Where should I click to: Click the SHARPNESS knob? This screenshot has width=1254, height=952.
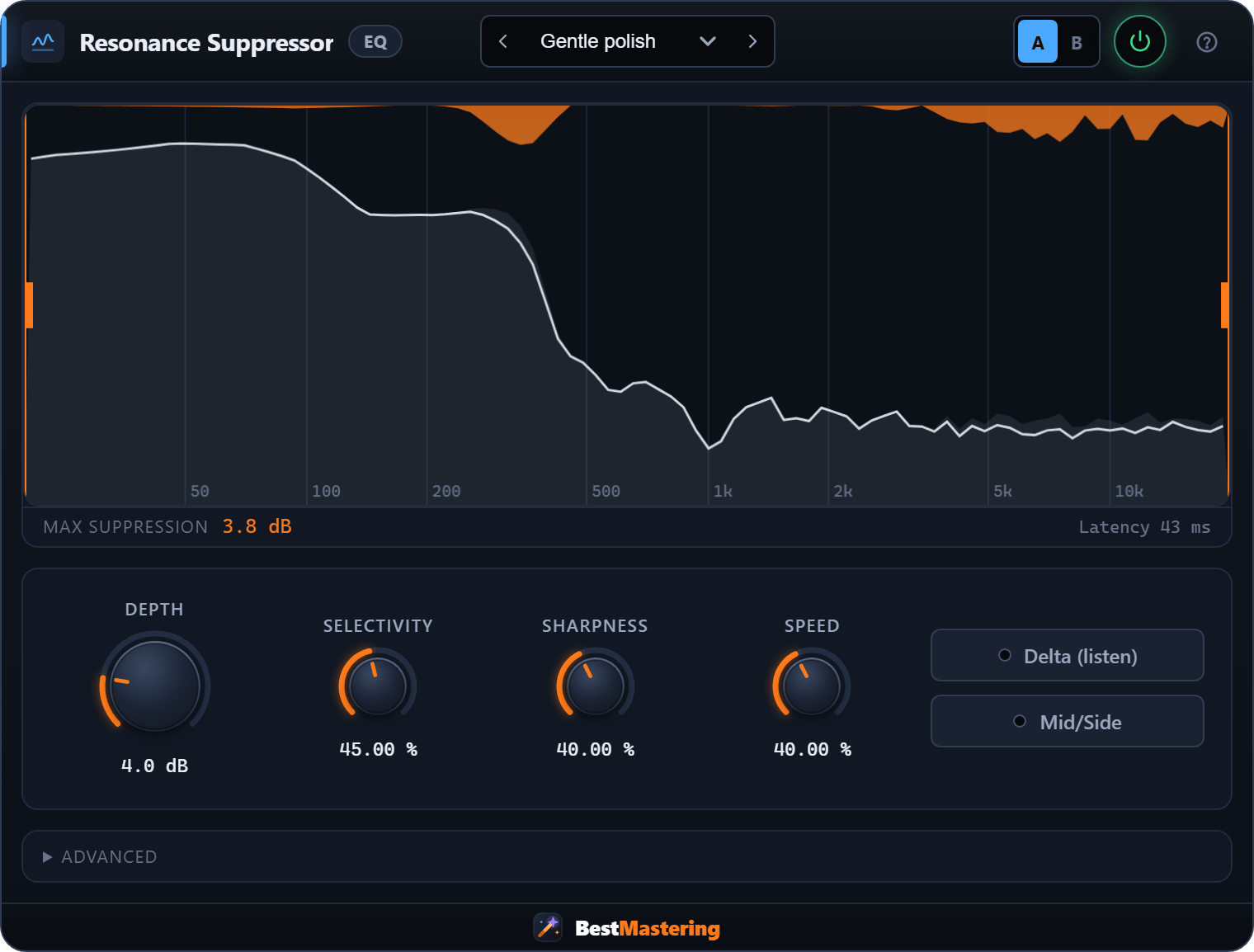coord(595,686)
